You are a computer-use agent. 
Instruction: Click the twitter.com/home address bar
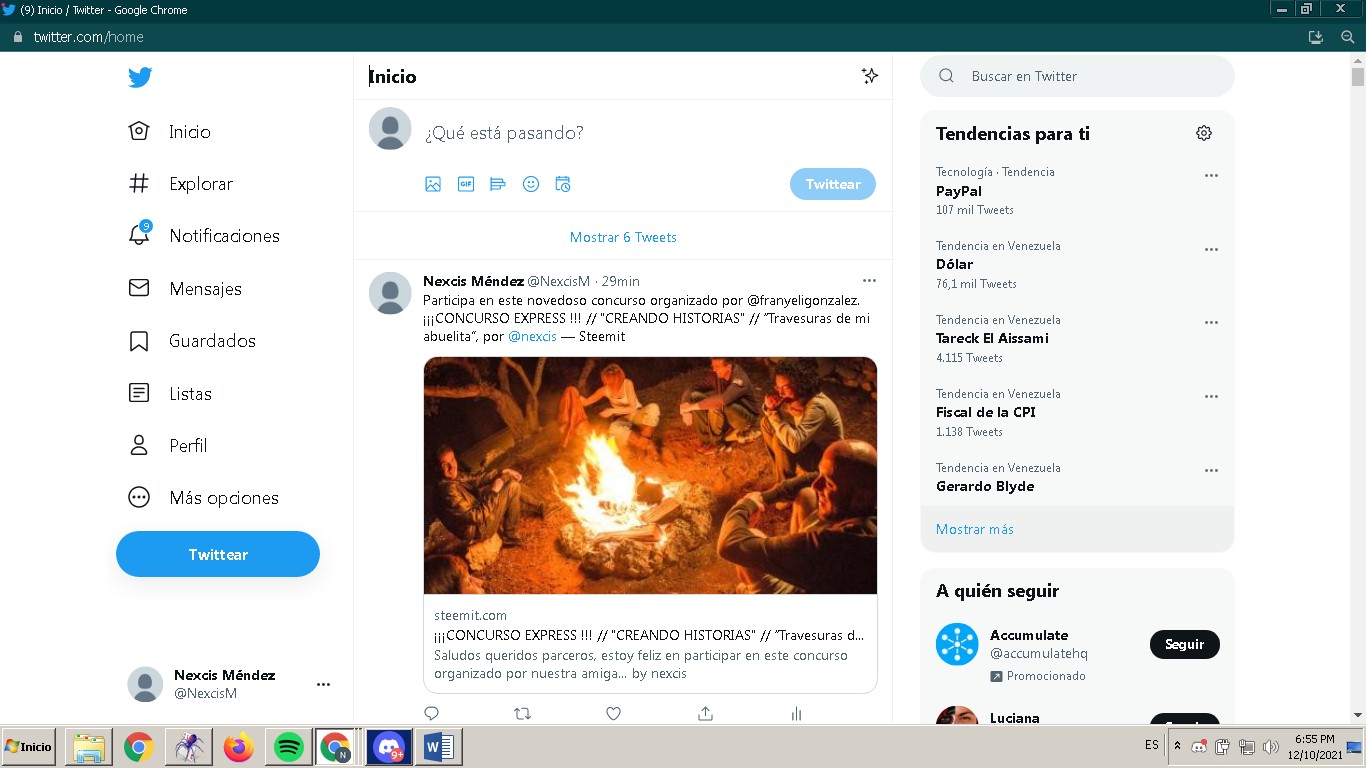89,37
